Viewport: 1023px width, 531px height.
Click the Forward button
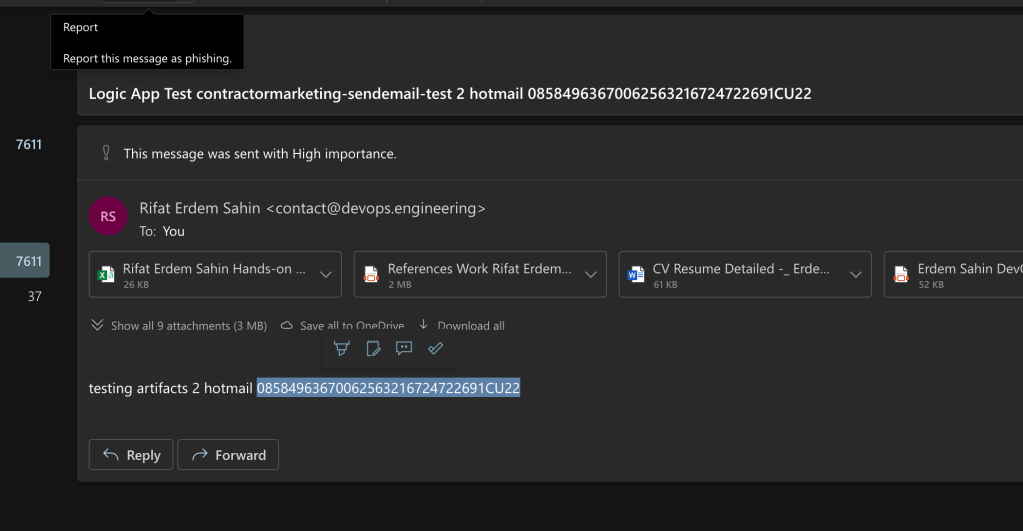pyautogui.click(x=228, y=455)
